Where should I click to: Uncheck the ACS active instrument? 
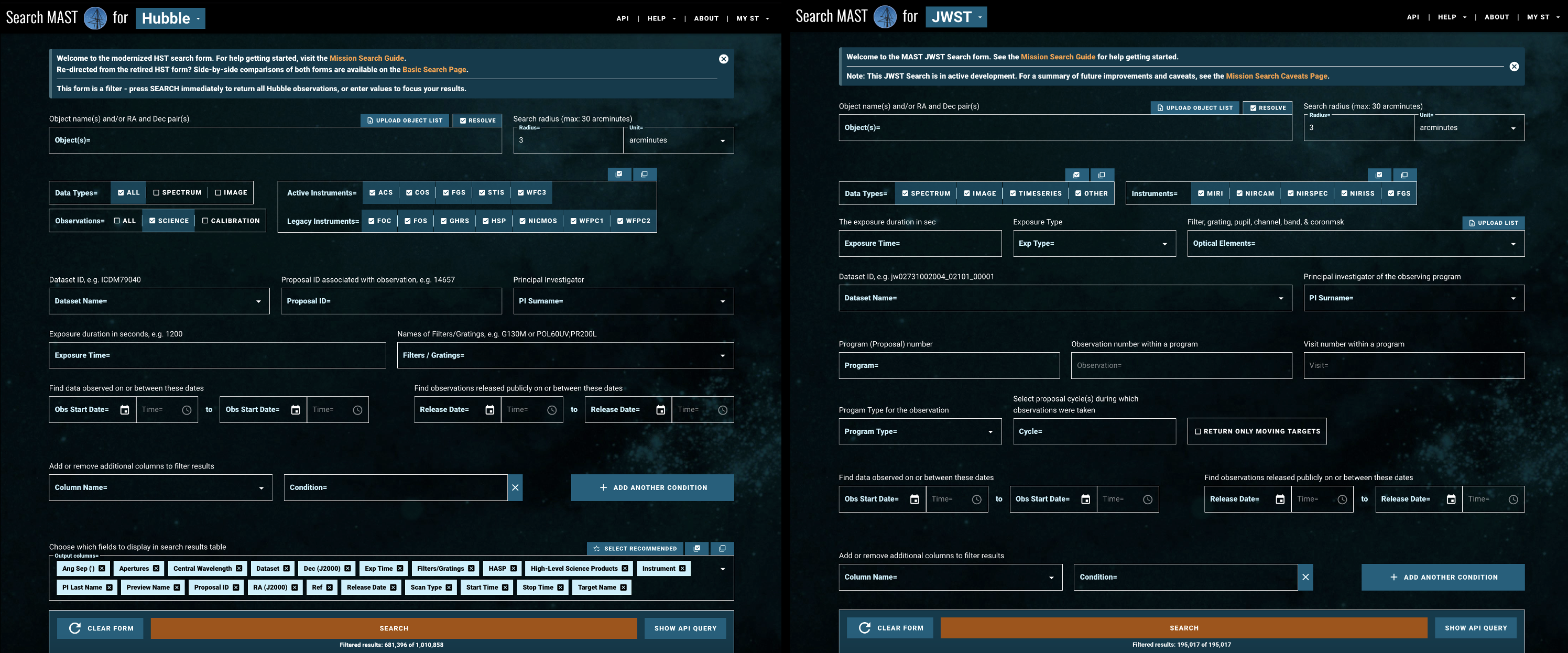coord(381,192)
